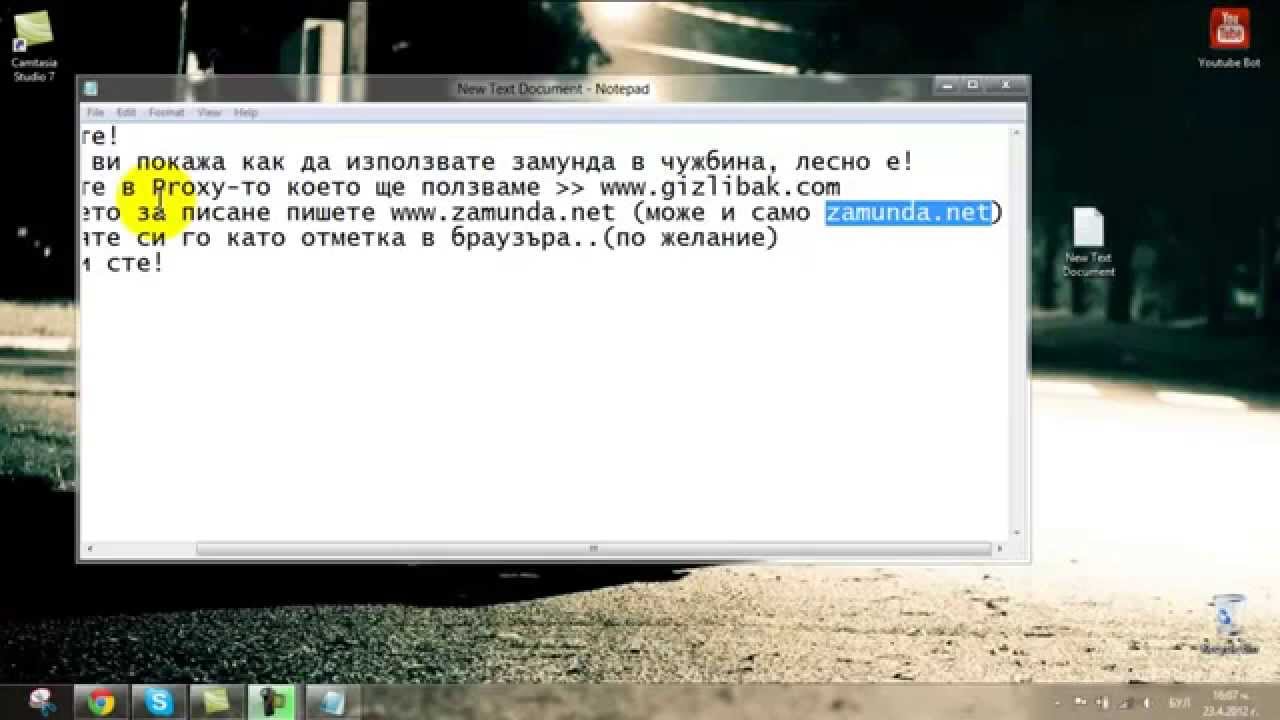This screenshot has width=1280, height=720.
Task: Open the camera recorder taskbar icon
Action: click(x=271, y=702)
